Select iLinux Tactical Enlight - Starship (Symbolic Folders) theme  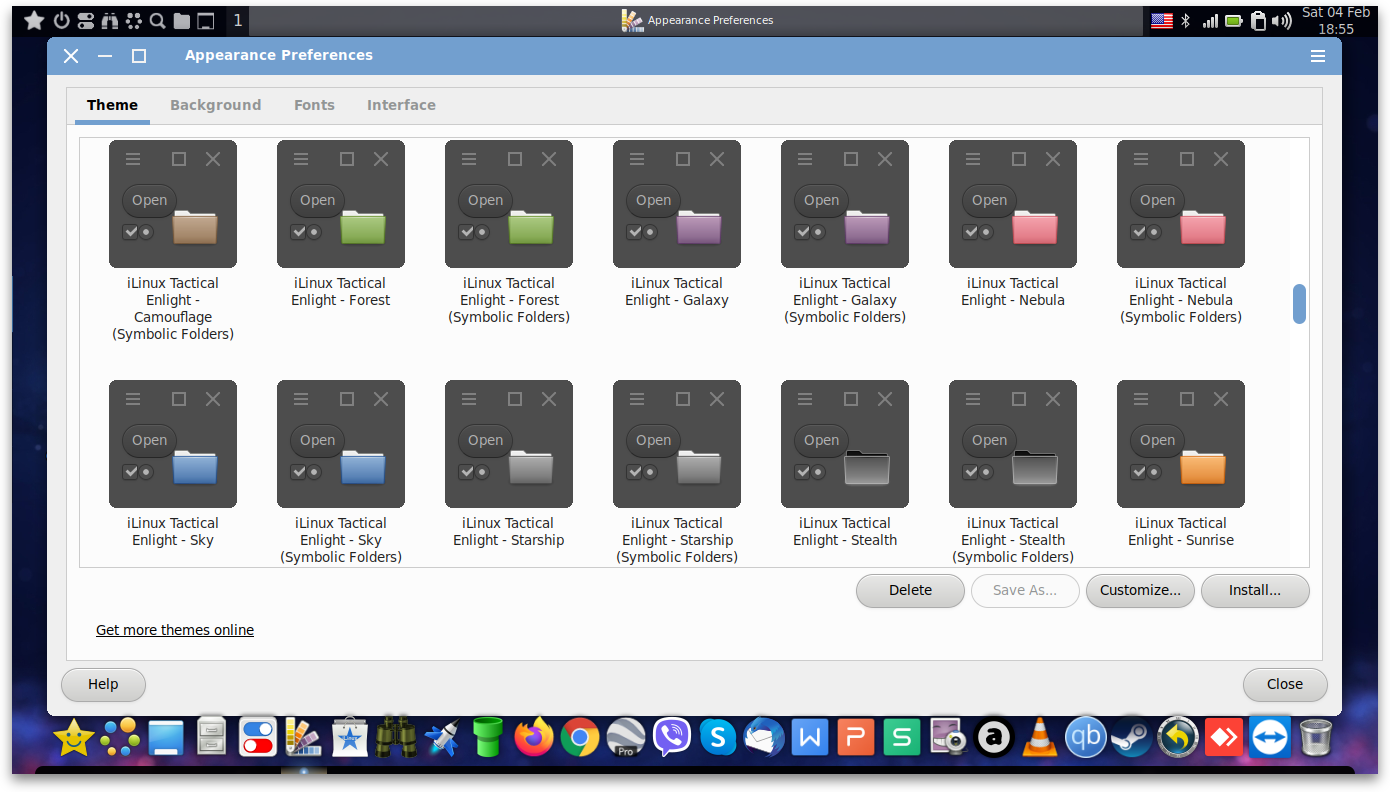click(677, 473)
